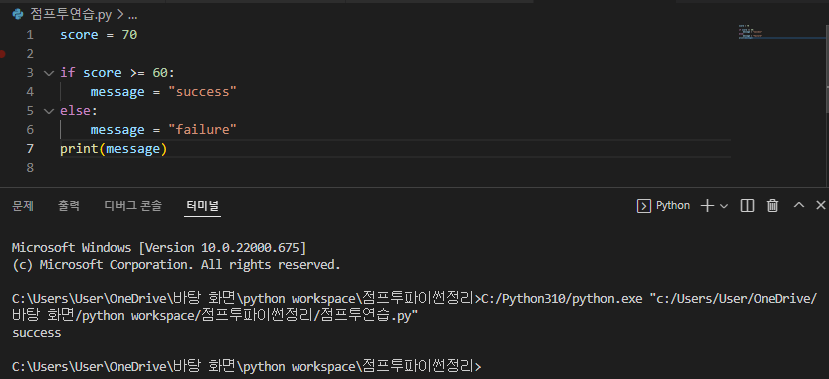Click the last terminal prompt line
The height and width of the screenshot is (379, 829).
point(246,366)
